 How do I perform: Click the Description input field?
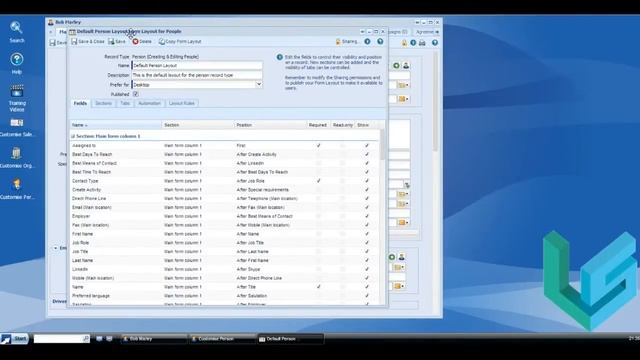point(197,75)
